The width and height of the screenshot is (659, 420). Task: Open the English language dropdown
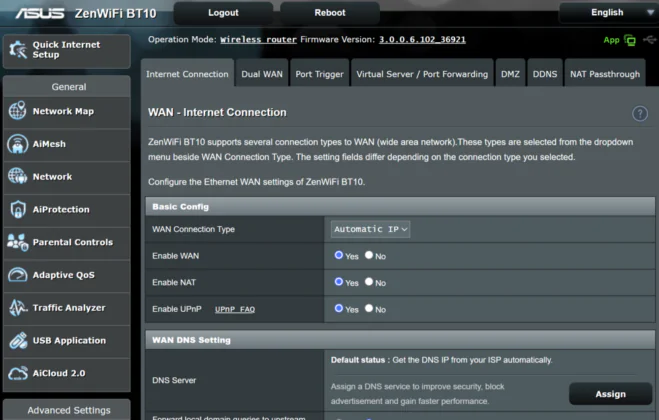coord(608,13)
